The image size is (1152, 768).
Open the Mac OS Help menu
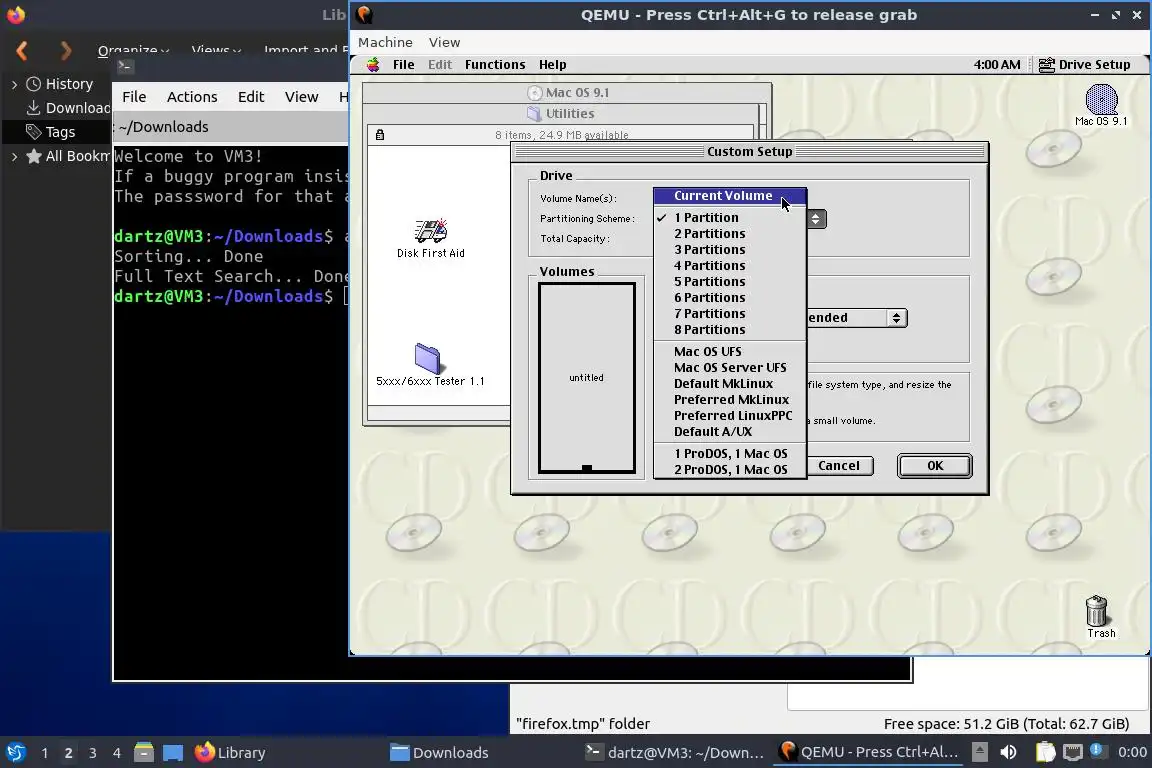pos(552,65)
